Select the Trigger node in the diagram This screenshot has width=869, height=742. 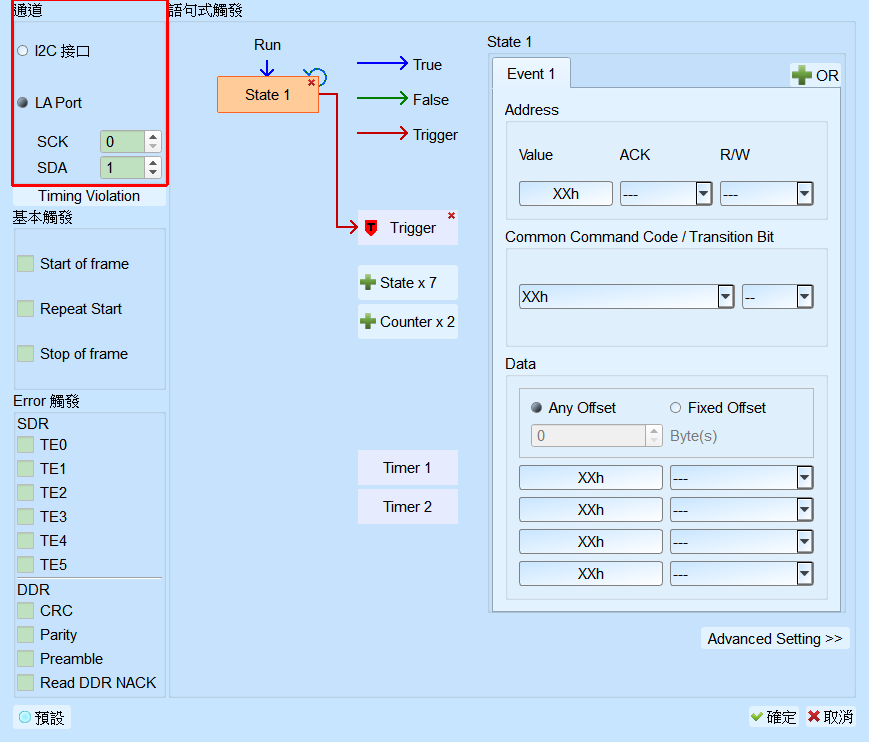408,228
